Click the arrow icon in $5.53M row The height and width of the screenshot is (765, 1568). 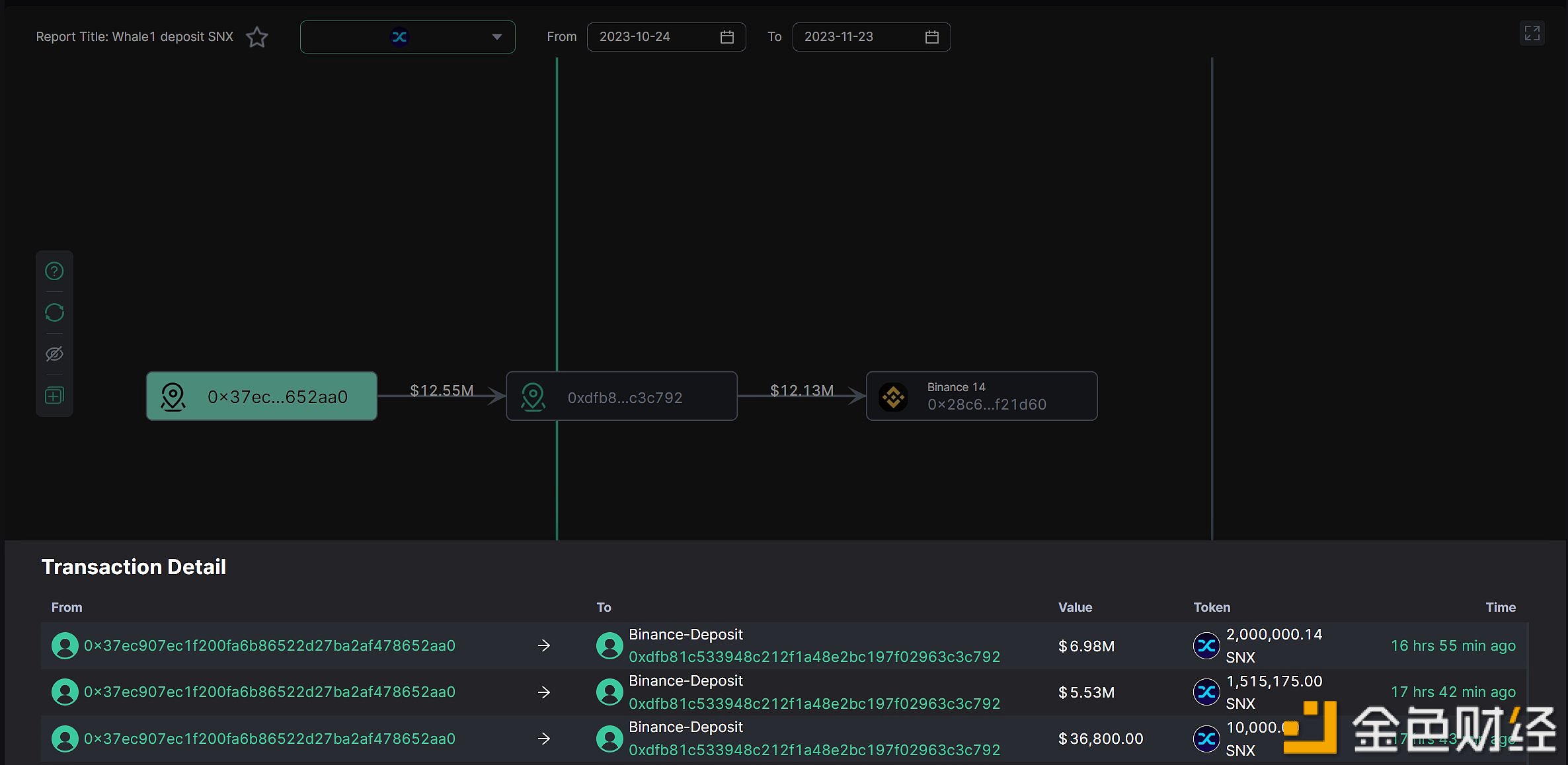[544, 692]
